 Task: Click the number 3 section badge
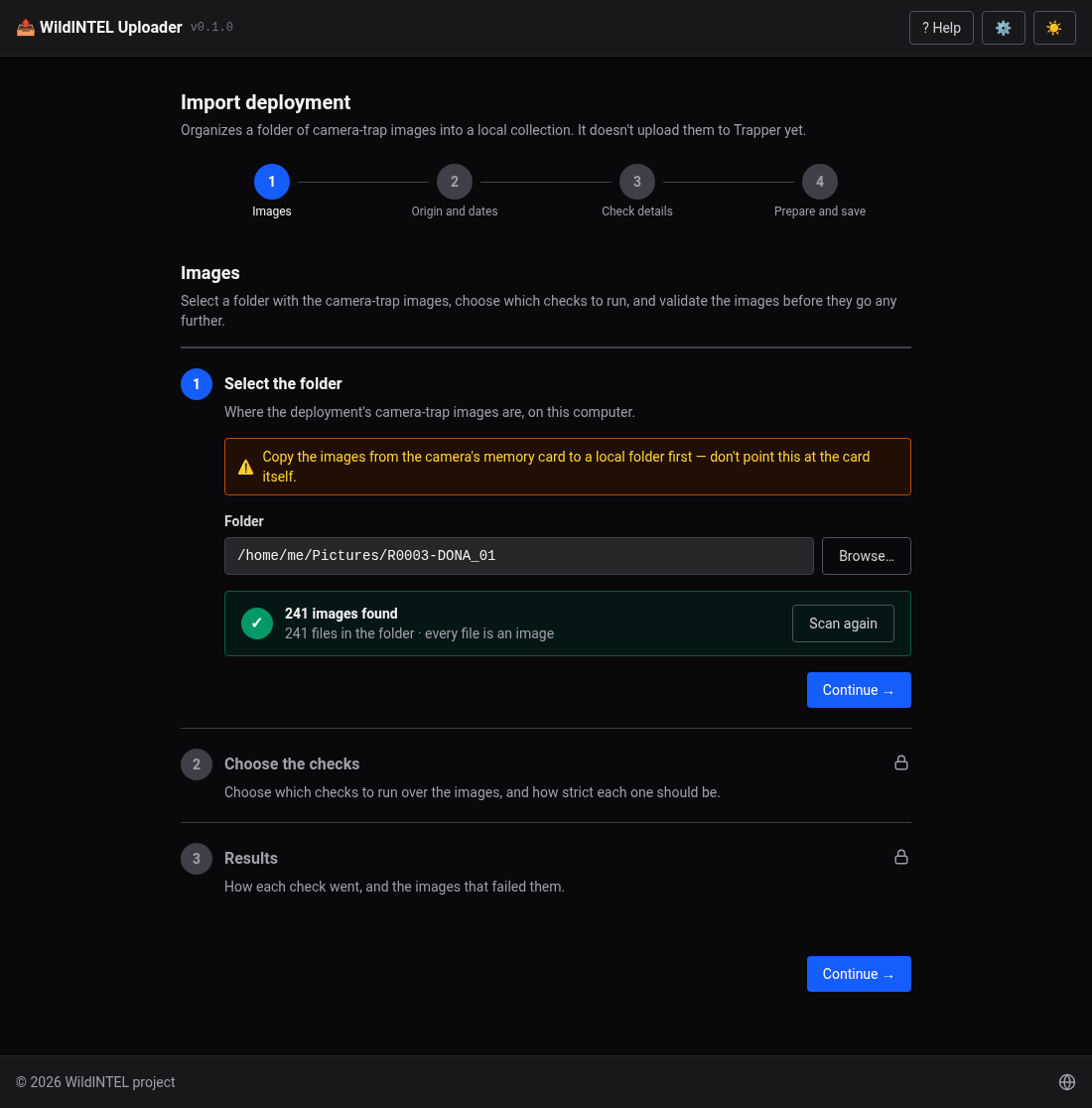tap(197, 859)
